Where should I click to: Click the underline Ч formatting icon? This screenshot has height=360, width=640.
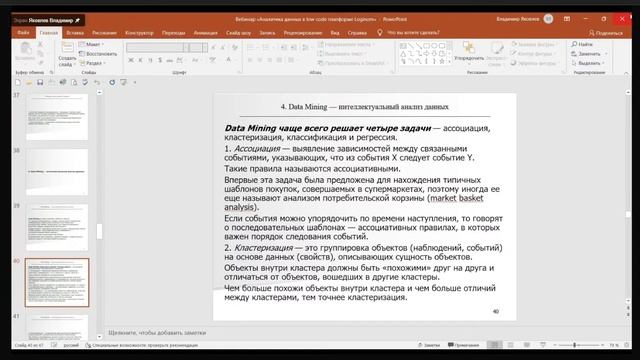tap(150, 60)
